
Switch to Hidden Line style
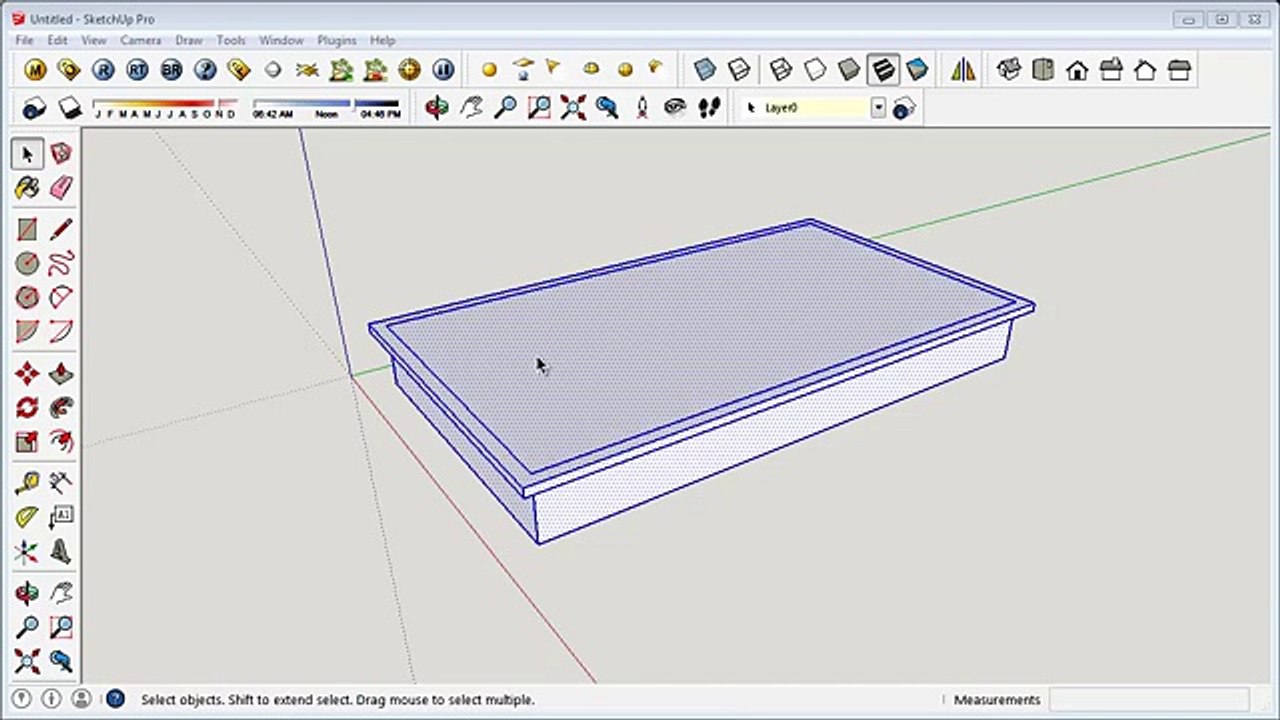point(815,70)
